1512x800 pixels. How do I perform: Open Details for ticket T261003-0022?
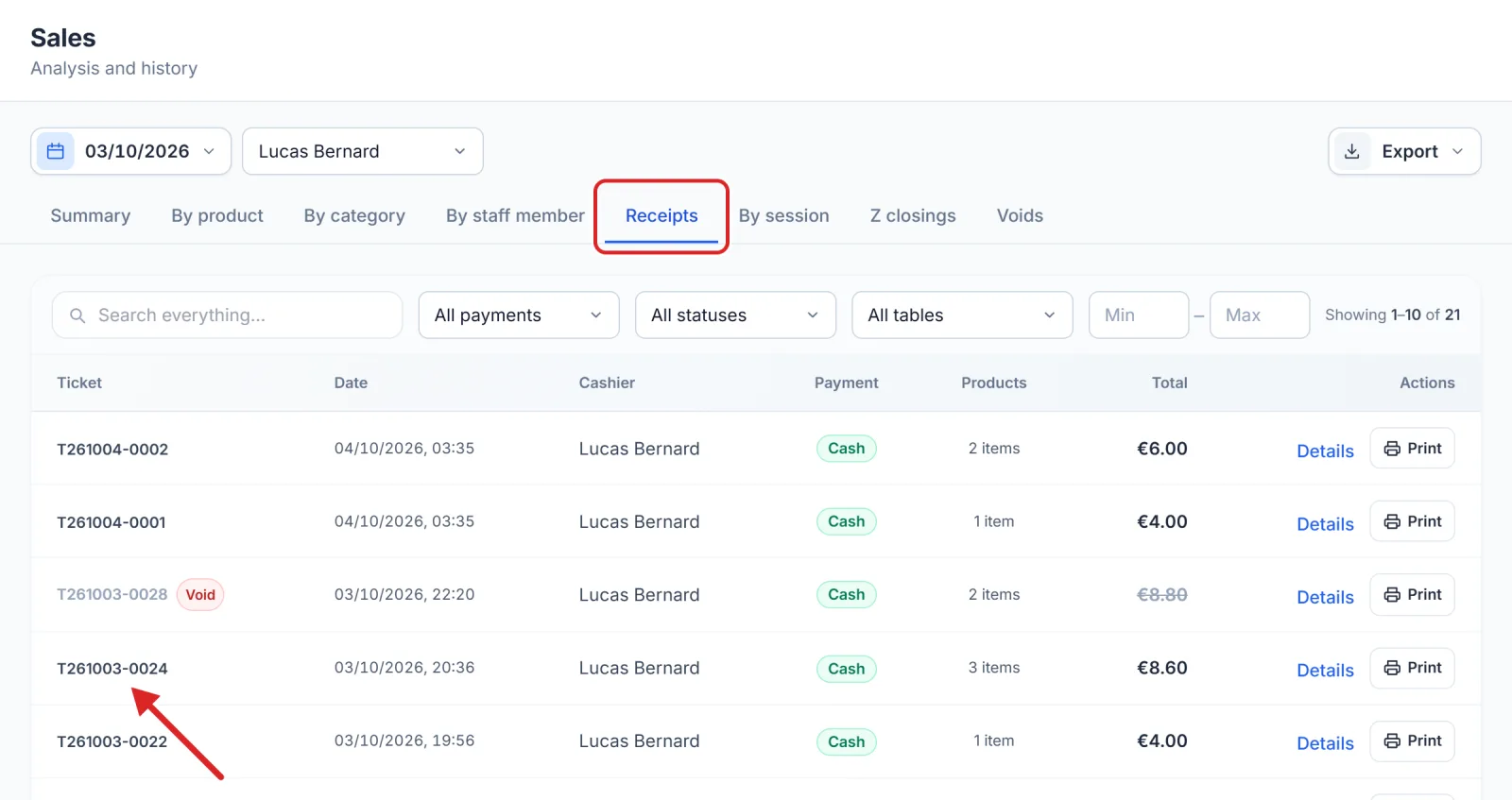[x=1325, y=743]
